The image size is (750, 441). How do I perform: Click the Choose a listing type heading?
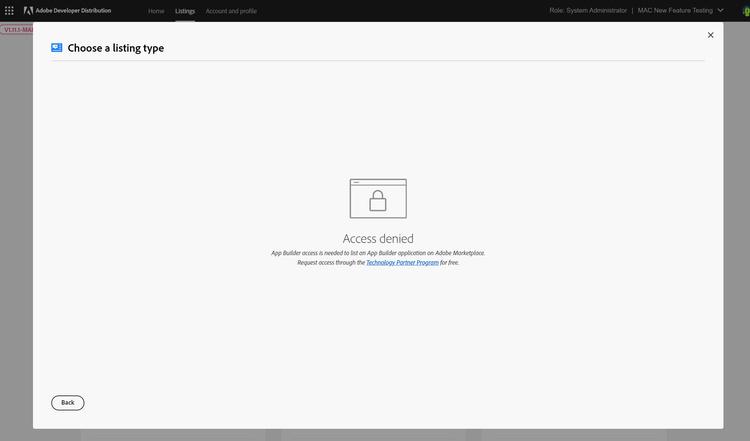116,48
